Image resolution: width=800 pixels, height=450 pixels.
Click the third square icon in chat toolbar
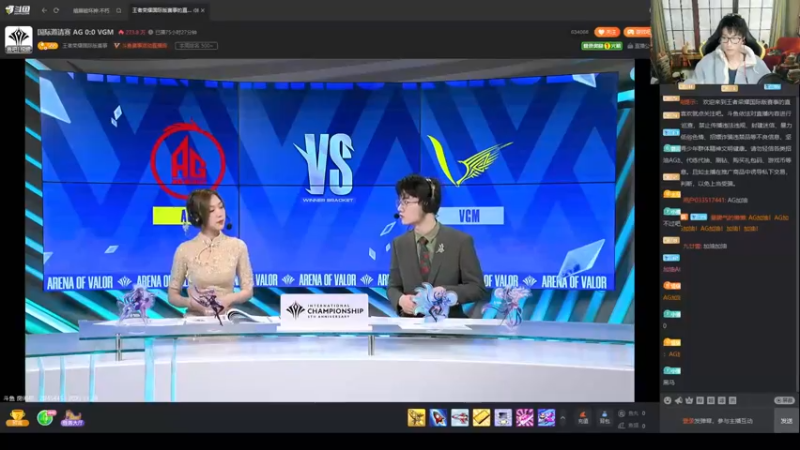click(x=721, y=401)
